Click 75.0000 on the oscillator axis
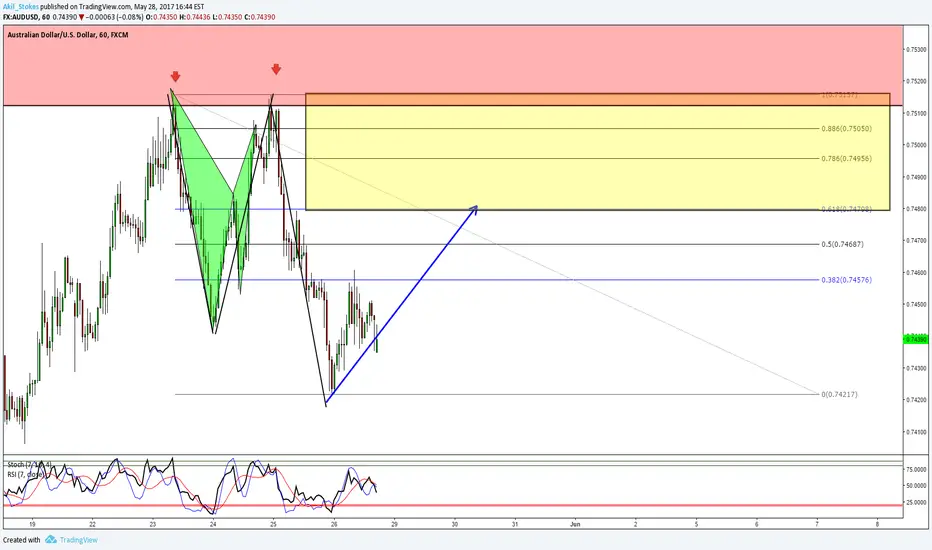Screen dimensions: 932x550 click(916, 469)
